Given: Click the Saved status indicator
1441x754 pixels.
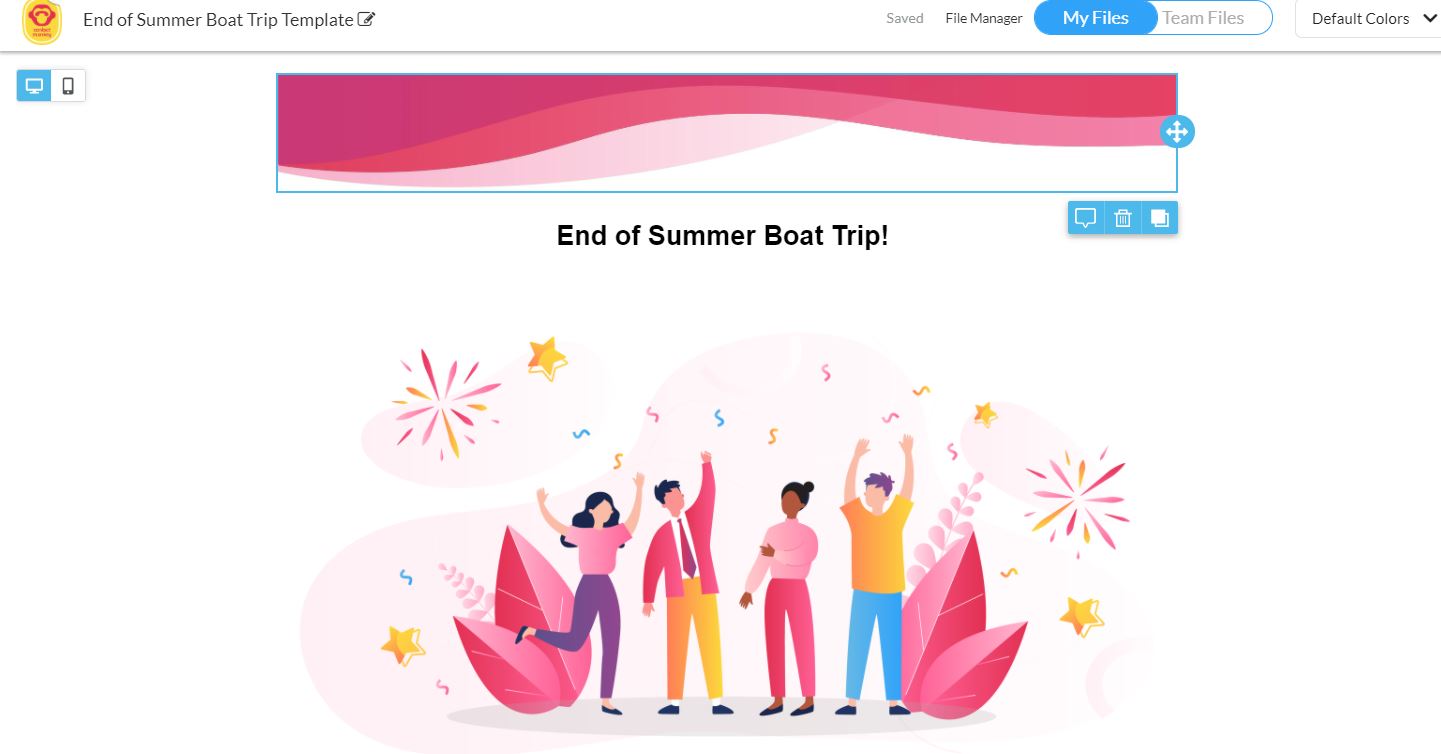Looking at the screenshot, I should 905,18.
